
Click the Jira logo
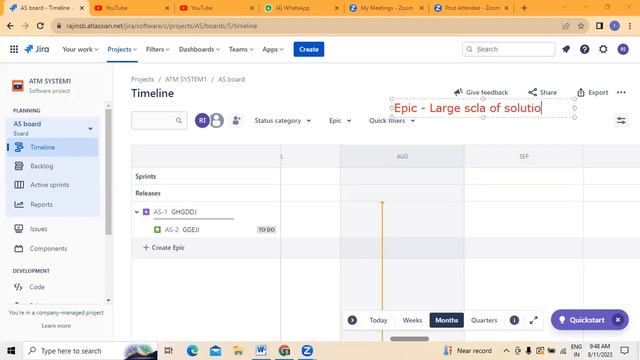point(37,49)
